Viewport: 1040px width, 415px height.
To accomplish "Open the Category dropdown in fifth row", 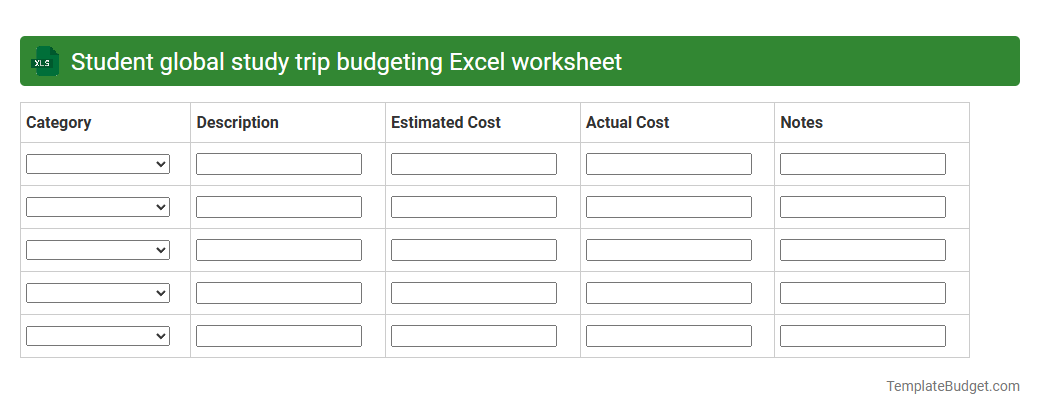I will tap(98, 336).
